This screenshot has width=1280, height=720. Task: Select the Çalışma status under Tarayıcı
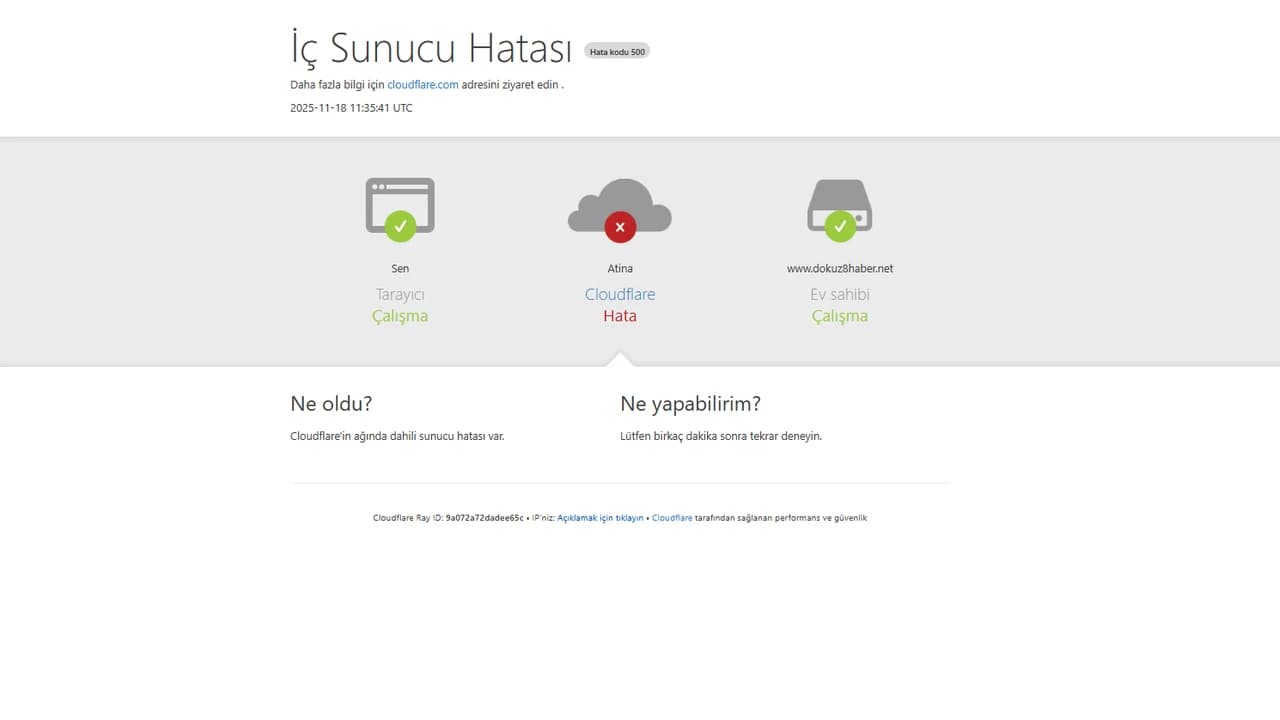400,315
